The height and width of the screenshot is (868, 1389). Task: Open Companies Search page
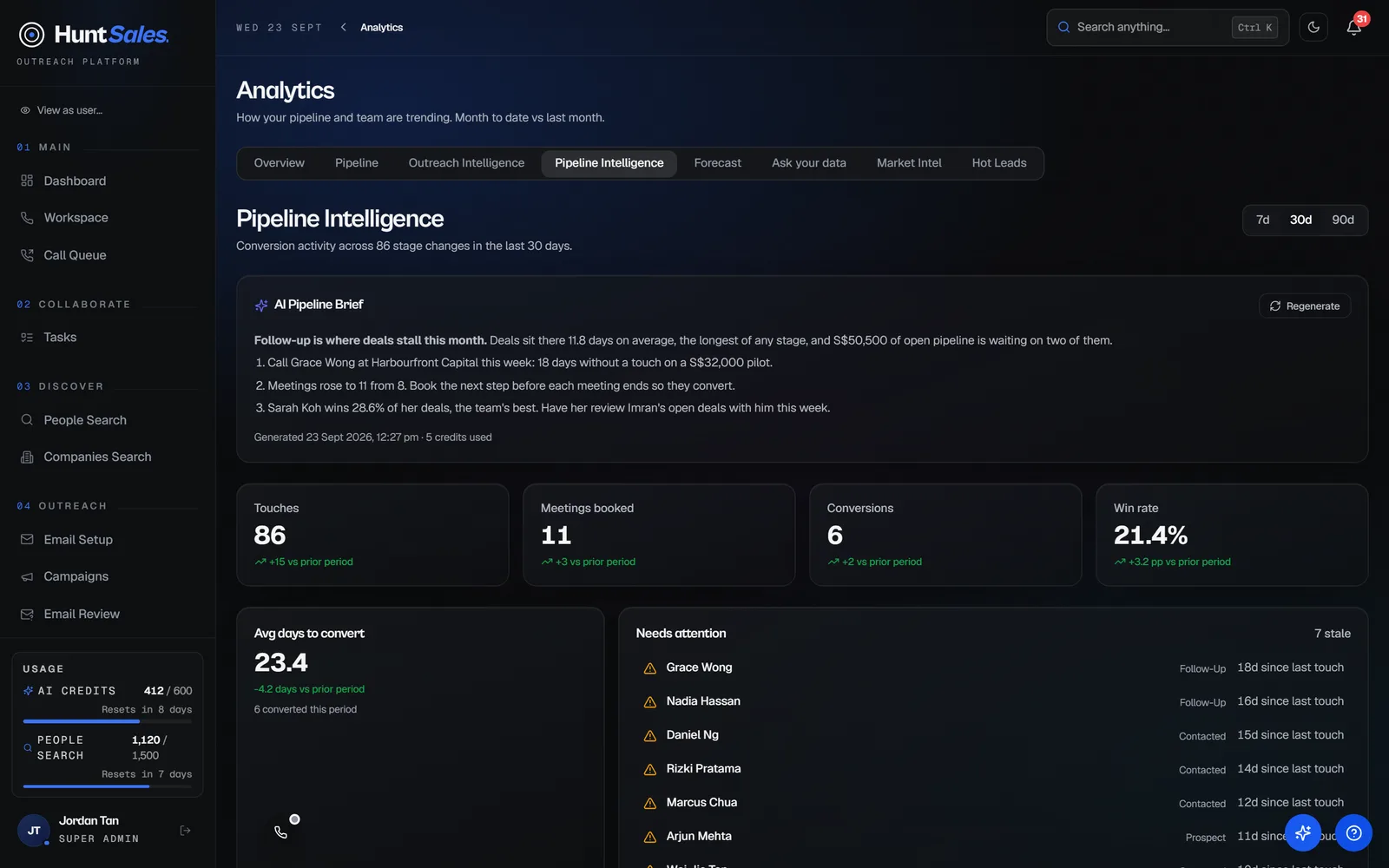pos(108,457)
